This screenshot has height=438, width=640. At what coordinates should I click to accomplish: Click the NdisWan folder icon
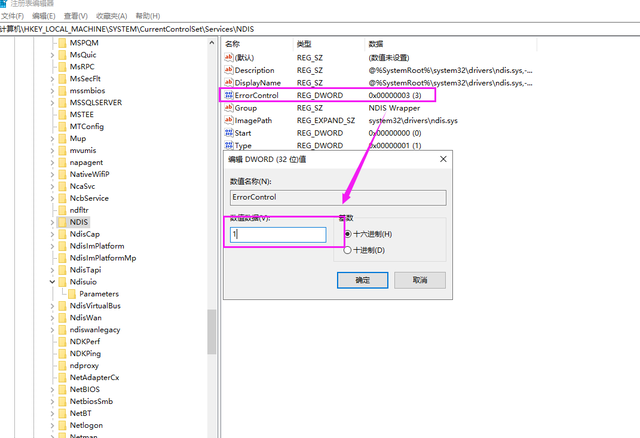62,318
